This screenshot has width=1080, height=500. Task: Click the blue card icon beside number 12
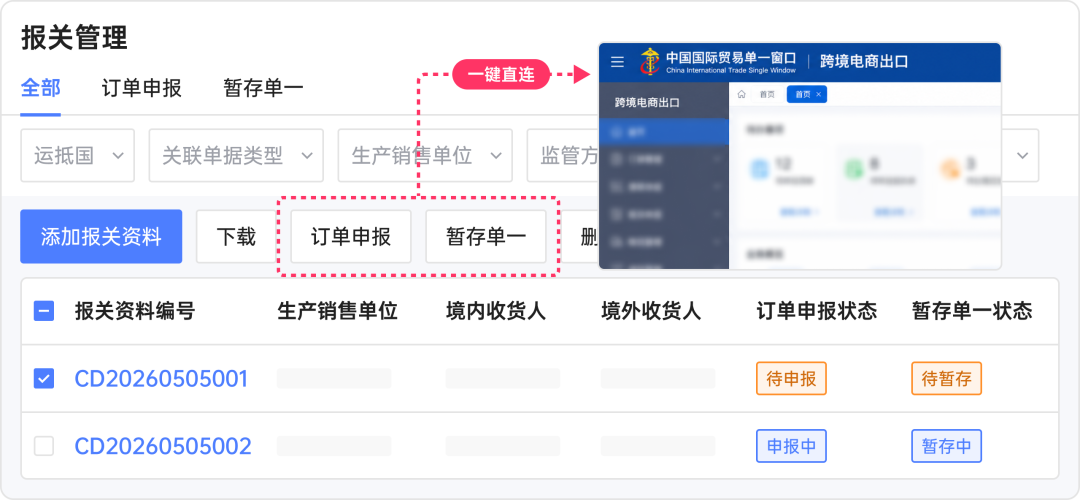click(758, 169)
